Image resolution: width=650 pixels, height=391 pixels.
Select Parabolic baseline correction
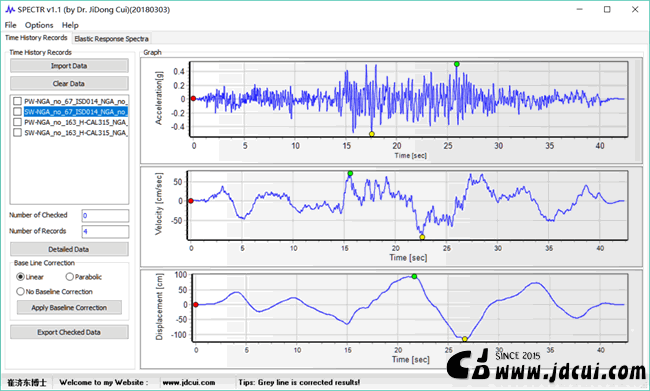[x=84, y=277]
